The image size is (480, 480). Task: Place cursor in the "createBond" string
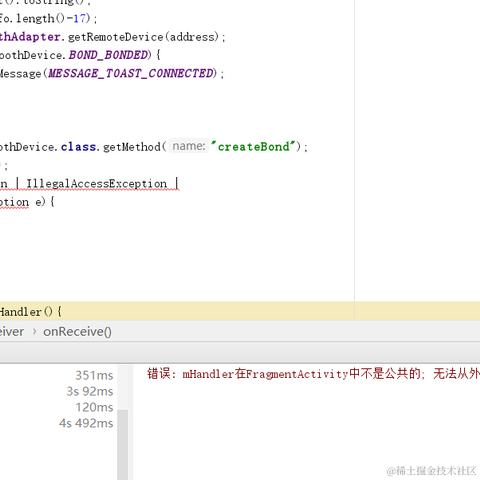[253, 147]
